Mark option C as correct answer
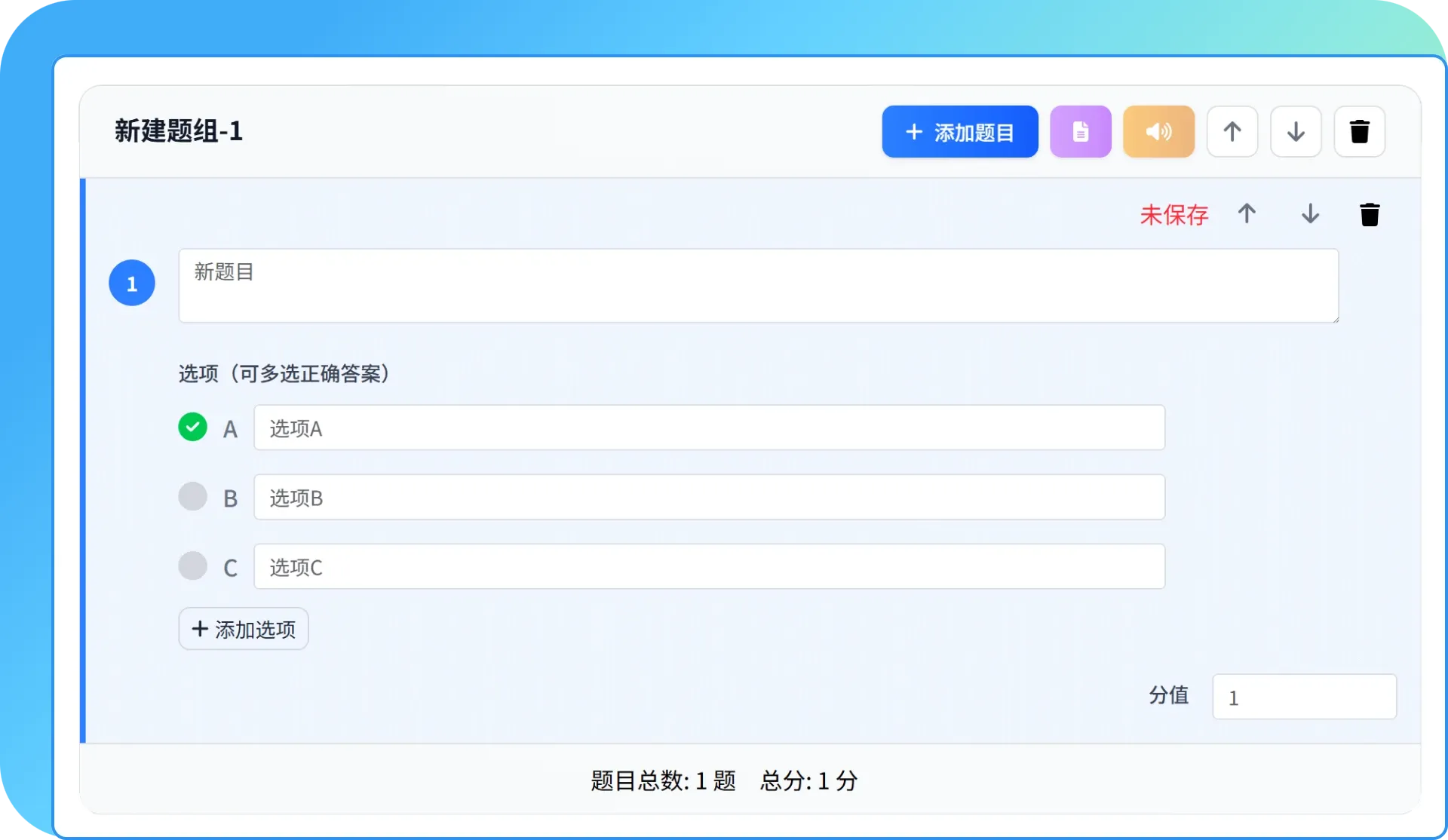The image size is (1448, 840). coord(192,566)
